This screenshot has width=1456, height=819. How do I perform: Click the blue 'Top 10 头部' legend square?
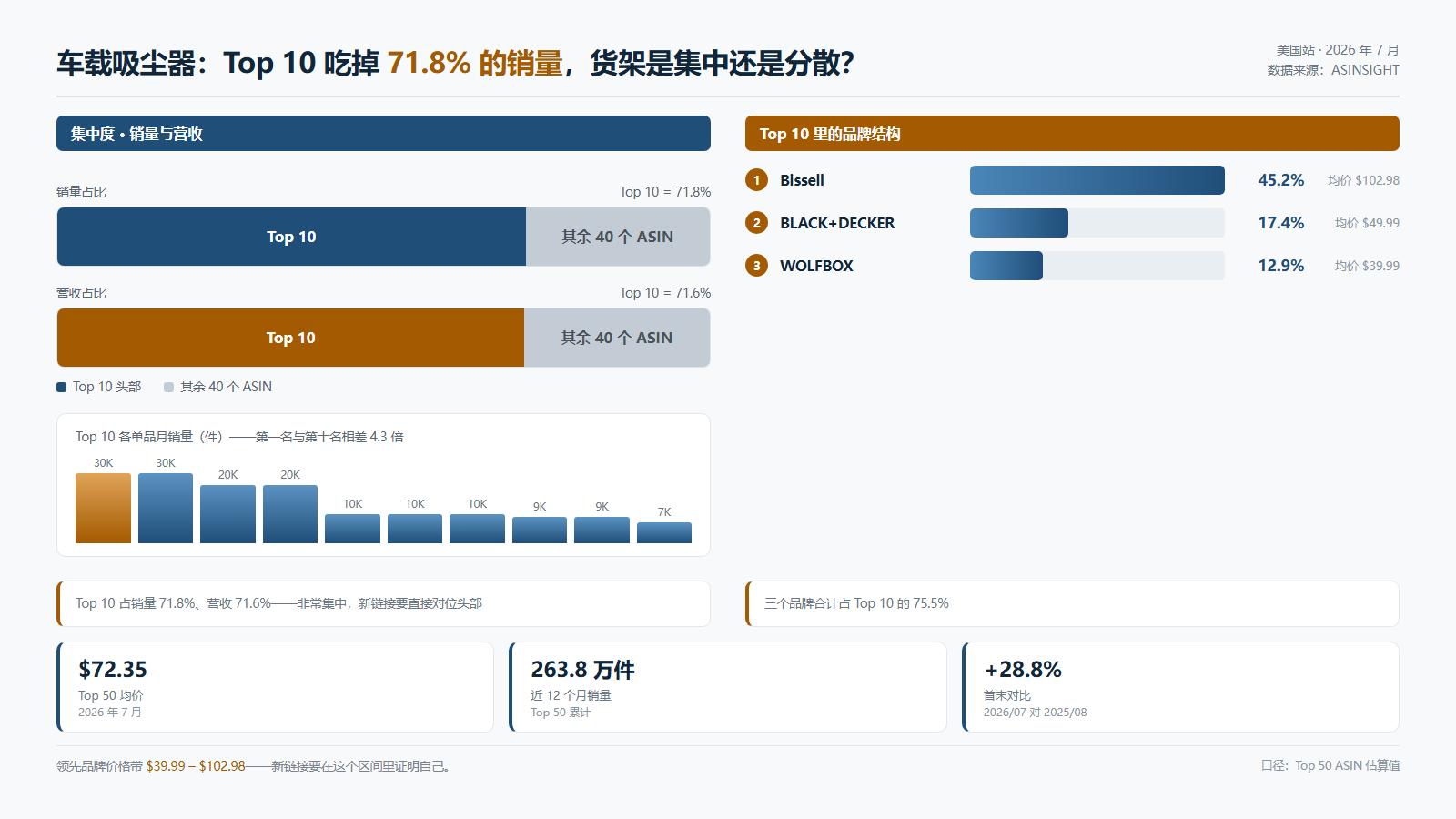click(x=62, y=387)
